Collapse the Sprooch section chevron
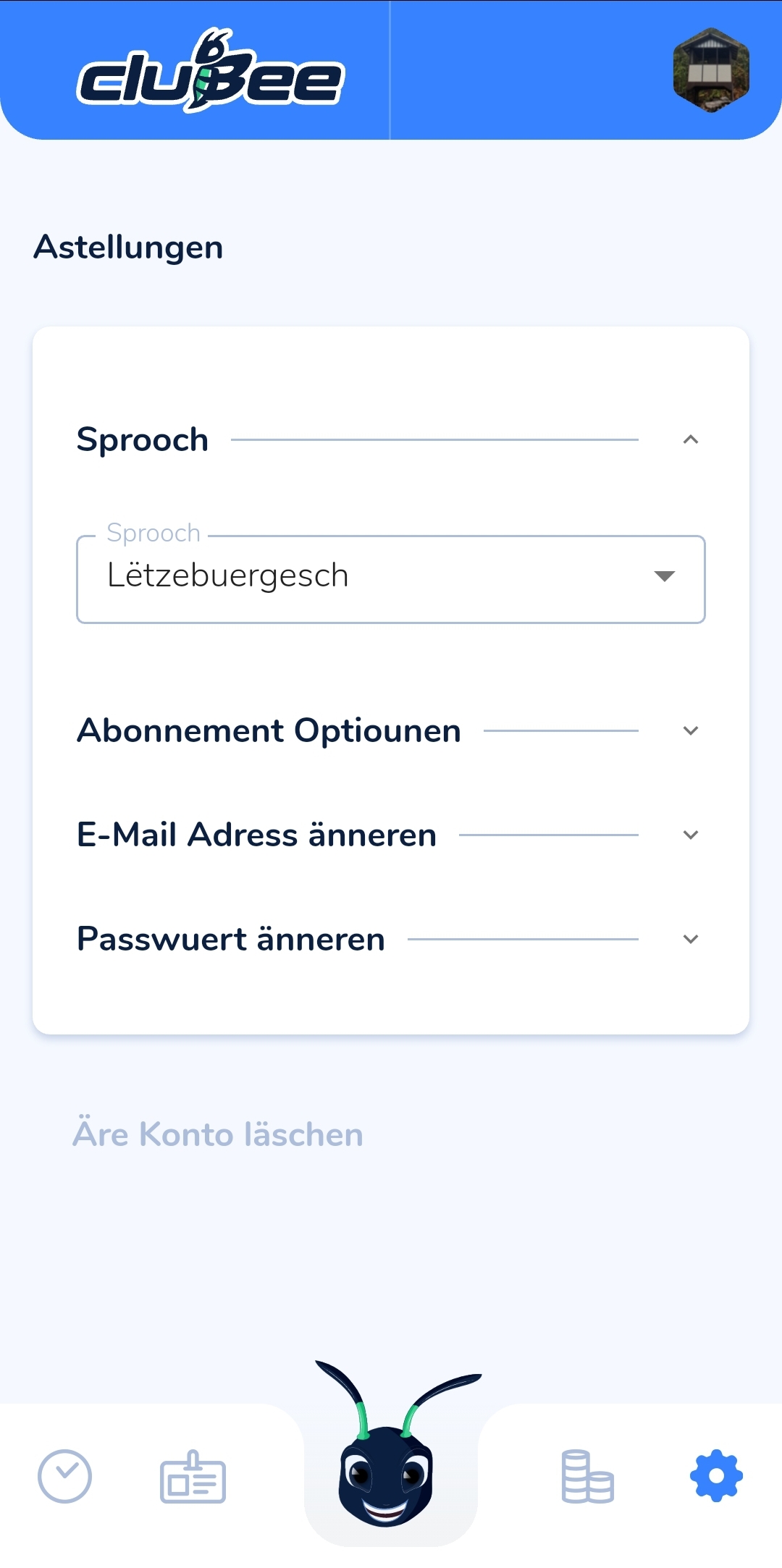This screenshot has width=782, height=1568. coord(691,439)
